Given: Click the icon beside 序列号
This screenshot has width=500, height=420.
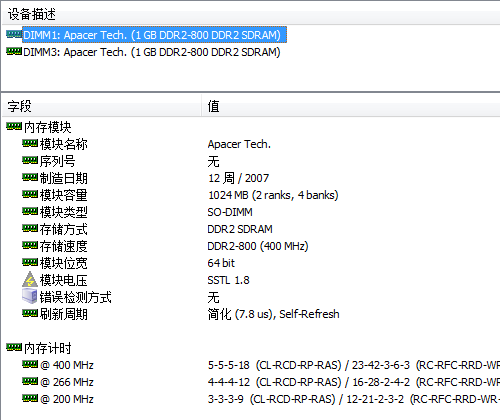Looking at the screenshot, I should coord(30,160).
